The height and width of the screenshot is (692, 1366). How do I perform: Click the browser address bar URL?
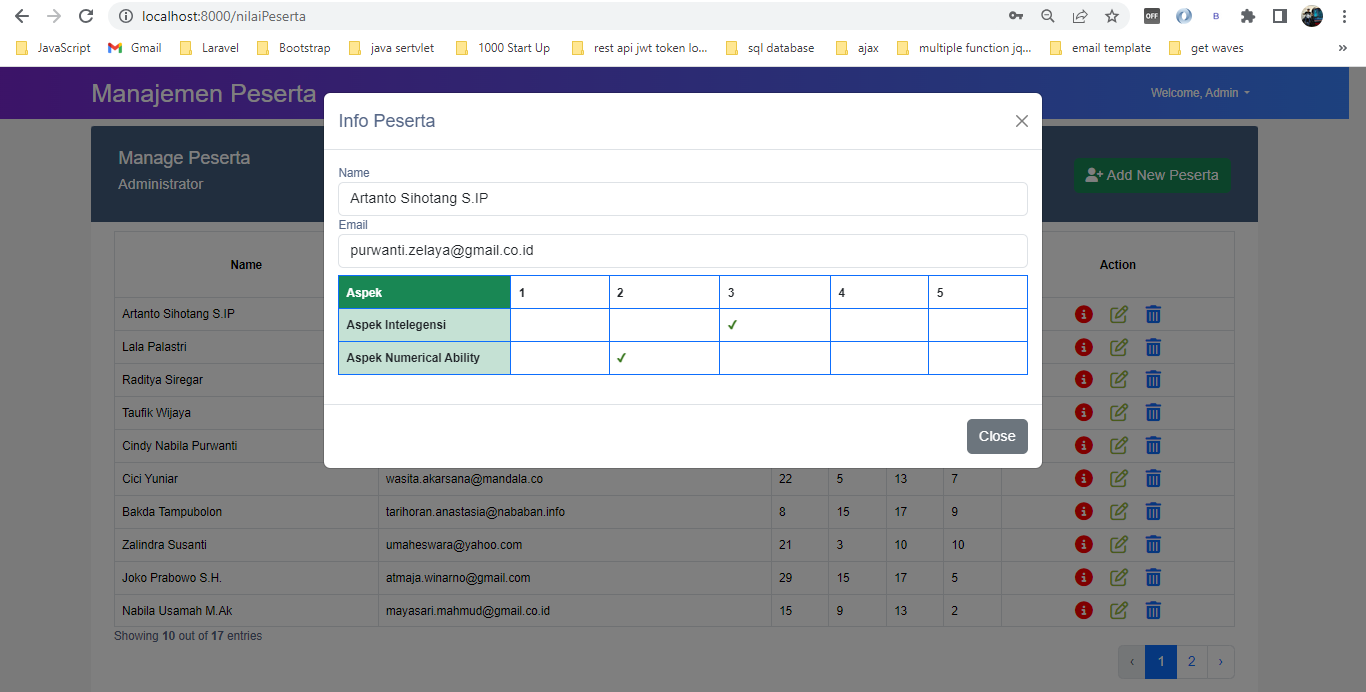[x=225, y=16]
